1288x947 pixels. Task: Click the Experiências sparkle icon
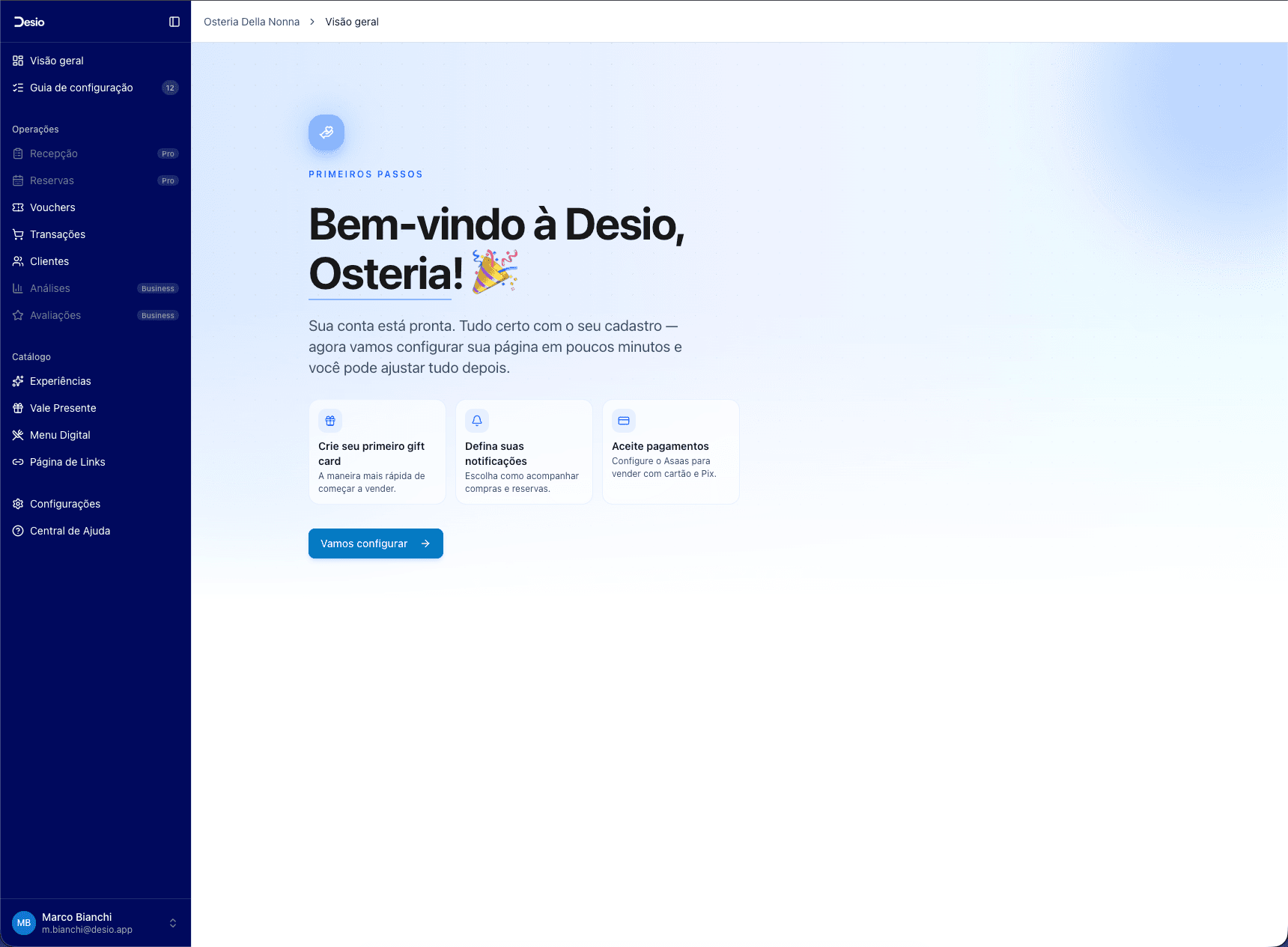pyautogui.click(x=18, y=381)
